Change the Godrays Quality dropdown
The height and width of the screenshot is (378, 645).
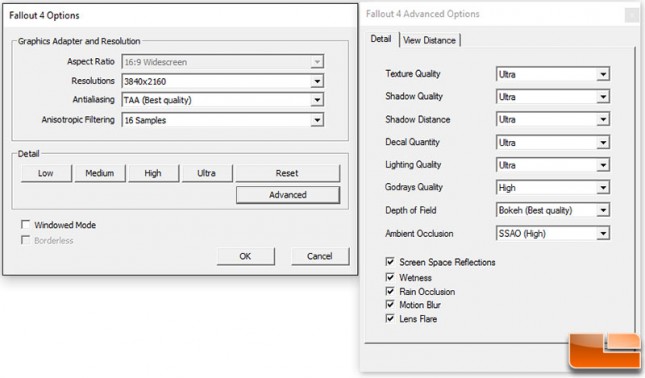click(553, 188)
